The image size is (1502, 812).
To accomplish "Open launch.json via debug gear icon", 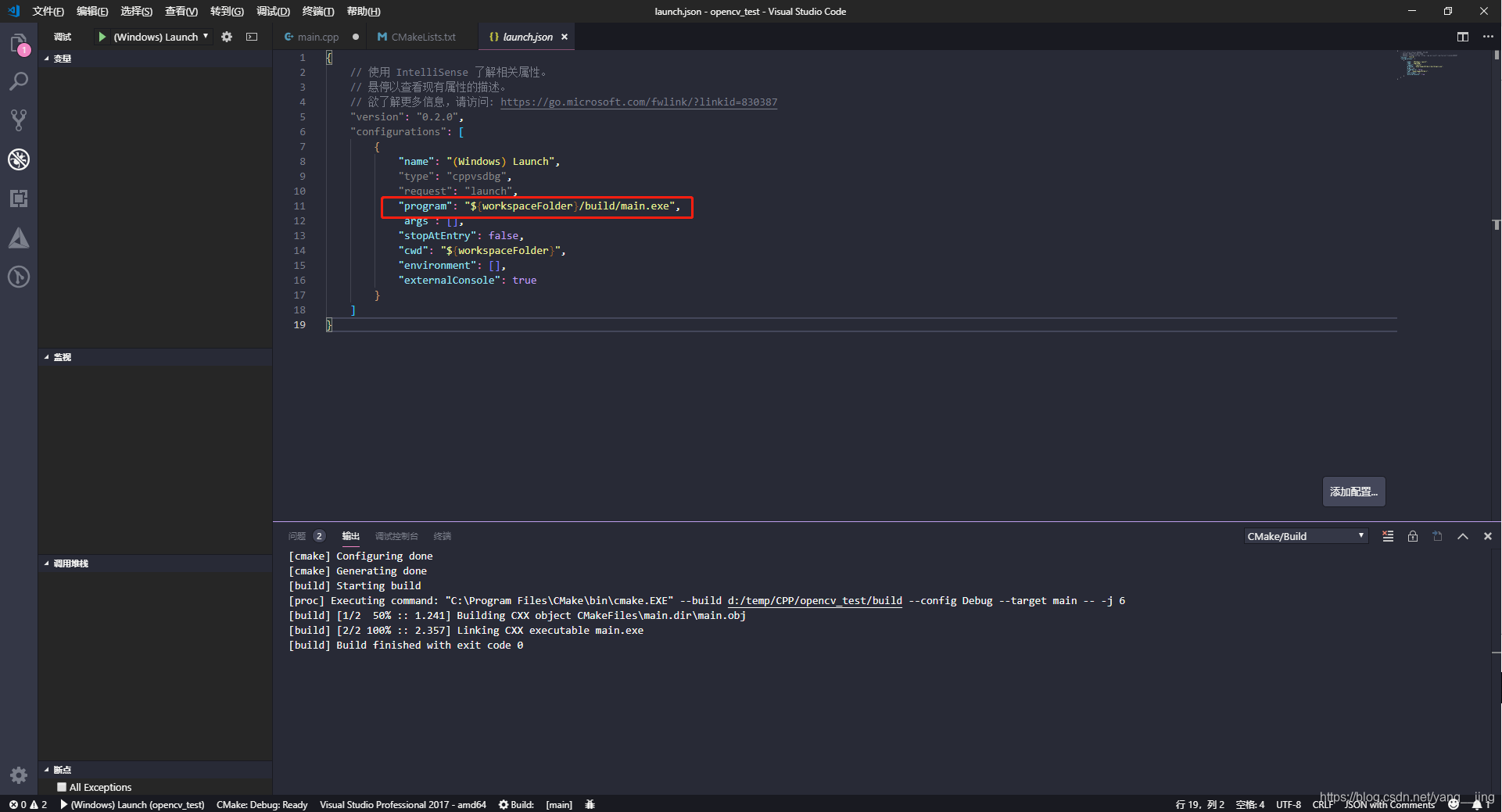I will pos(227,37).
